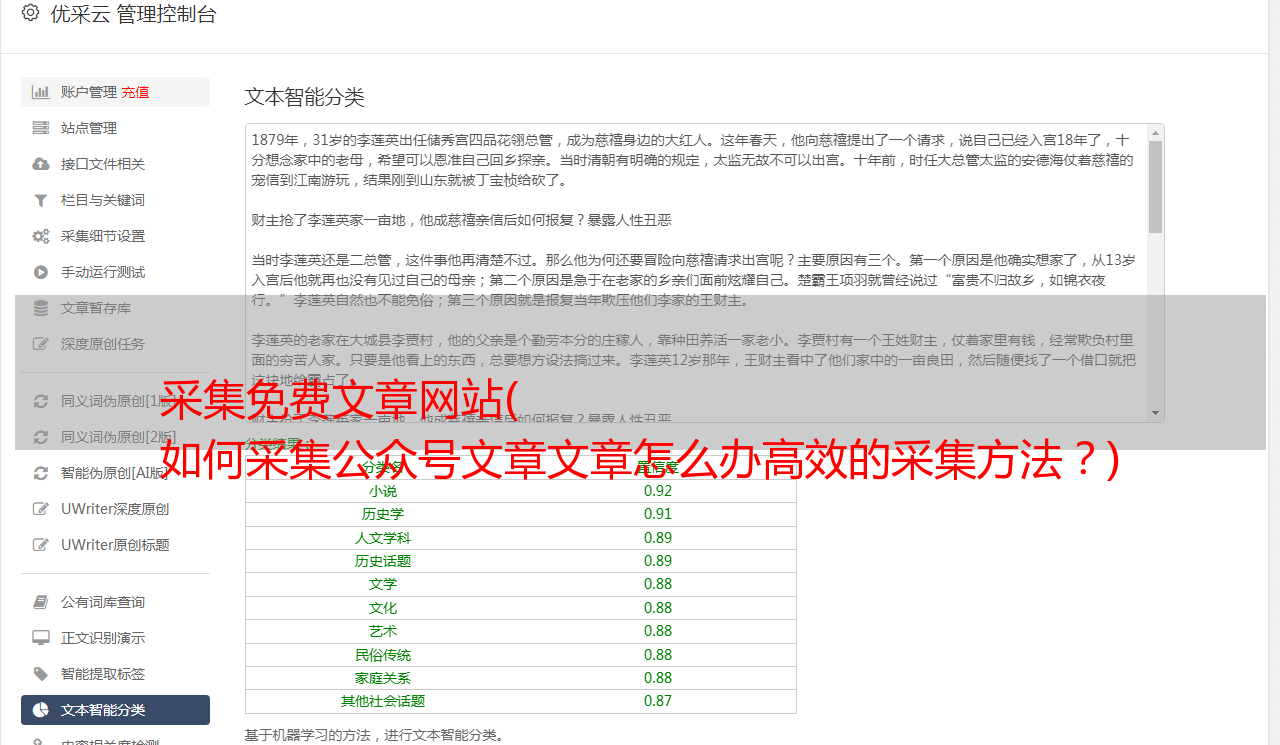This screenshot has width=1280, height=745.
Task: Click the book icon for 公有词库查询
Action: coord(41,602)
